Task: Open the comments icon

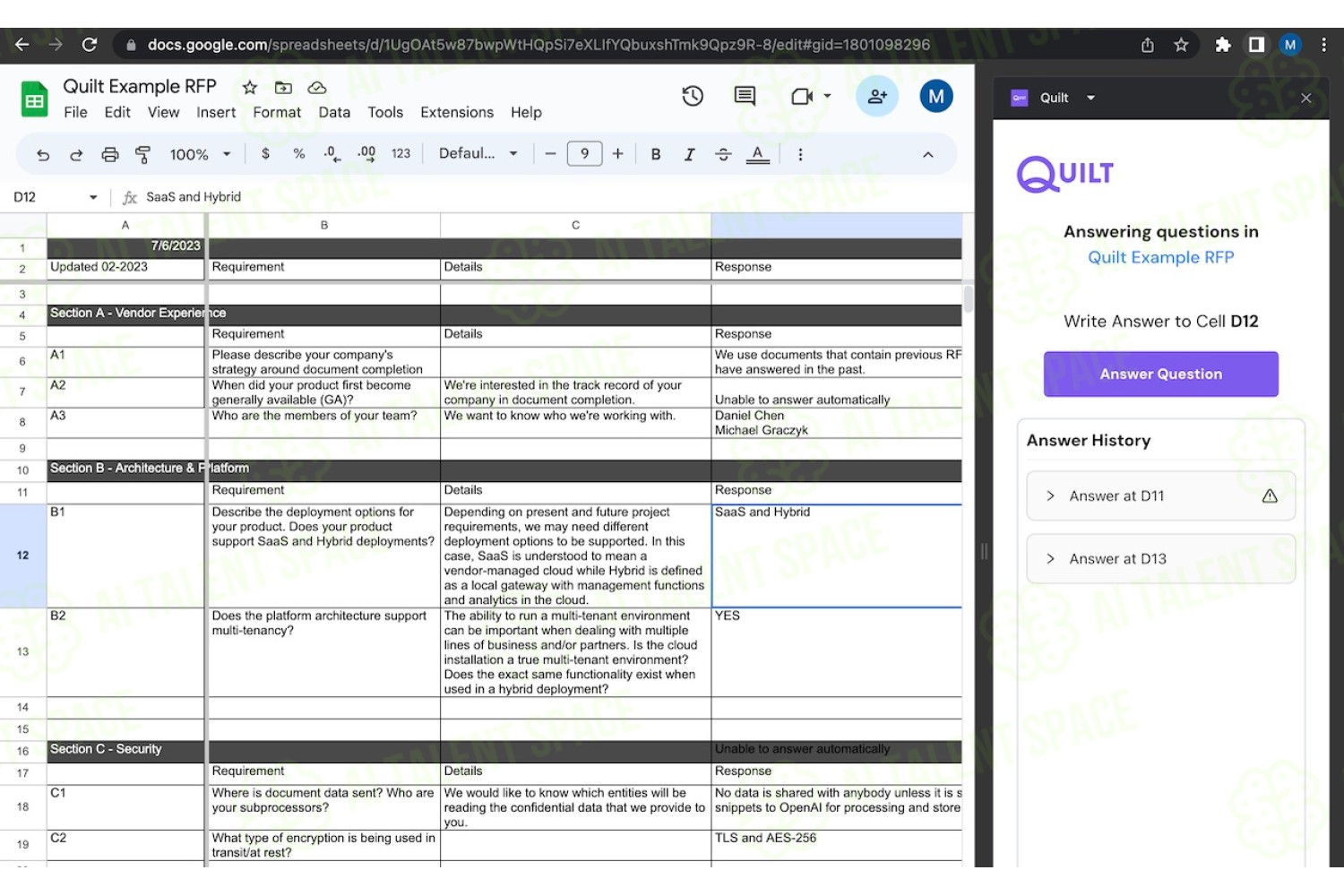Action: click(x=745, y=96)
